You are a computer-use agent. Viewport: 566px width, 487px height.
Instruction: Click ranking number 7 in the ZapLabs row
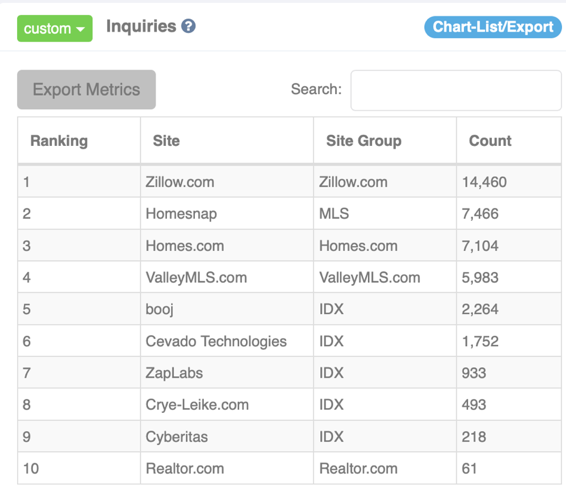point(27,373)
